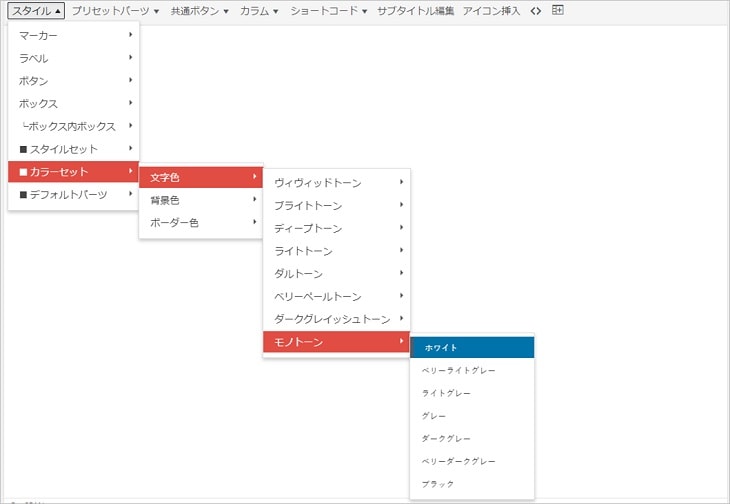Click the source code view icon
The width and height of the screenshot is (730, 504).
click(536, 11)
